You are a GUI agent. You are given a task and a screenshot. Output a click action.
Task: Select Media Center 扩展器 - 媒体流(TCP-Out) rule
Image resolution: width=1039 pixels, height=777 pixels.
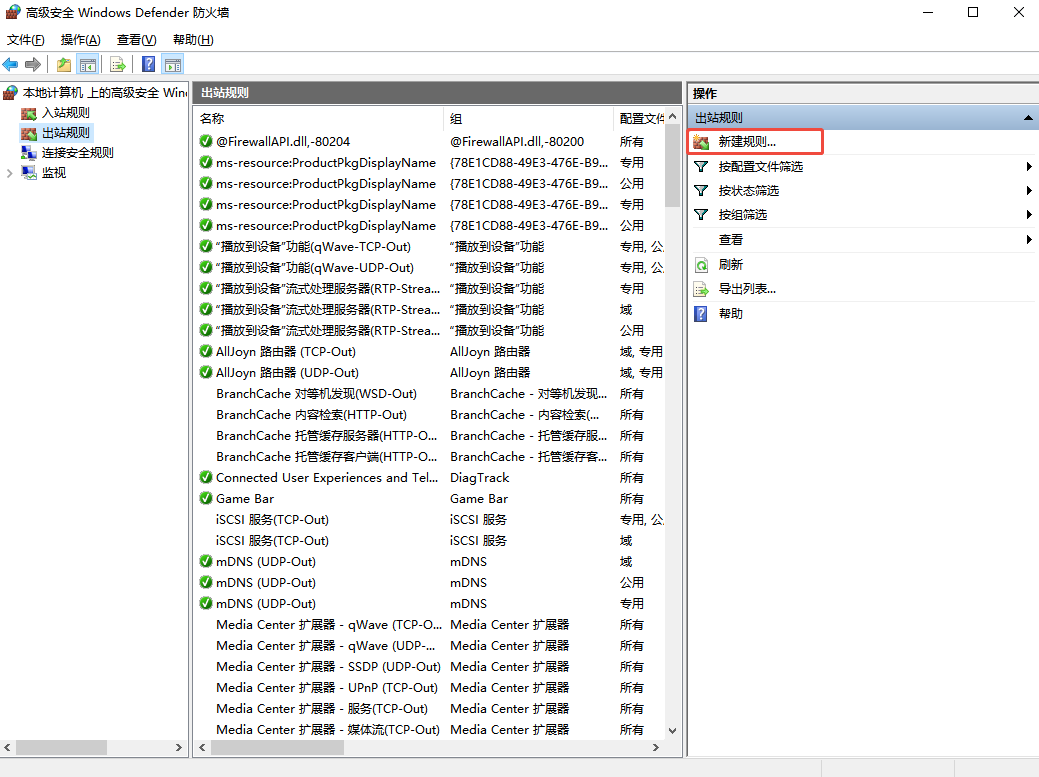[x=327, y=729]
